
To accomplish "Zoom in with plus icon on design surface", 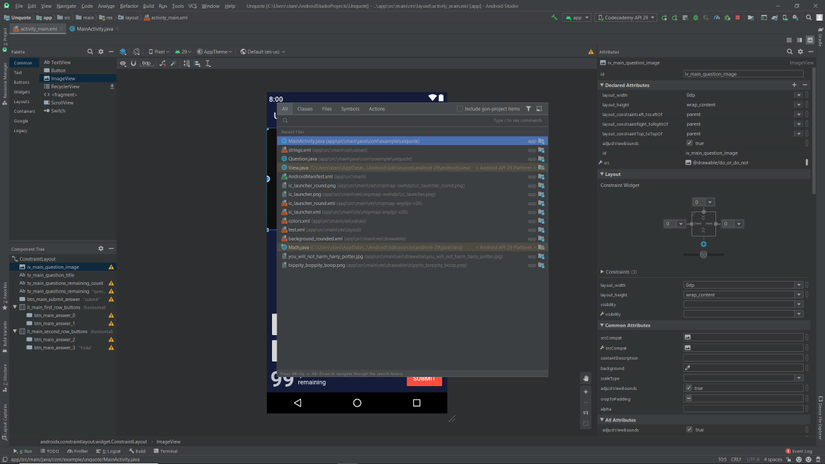I will pyautogui.click(x=586, y=392).
